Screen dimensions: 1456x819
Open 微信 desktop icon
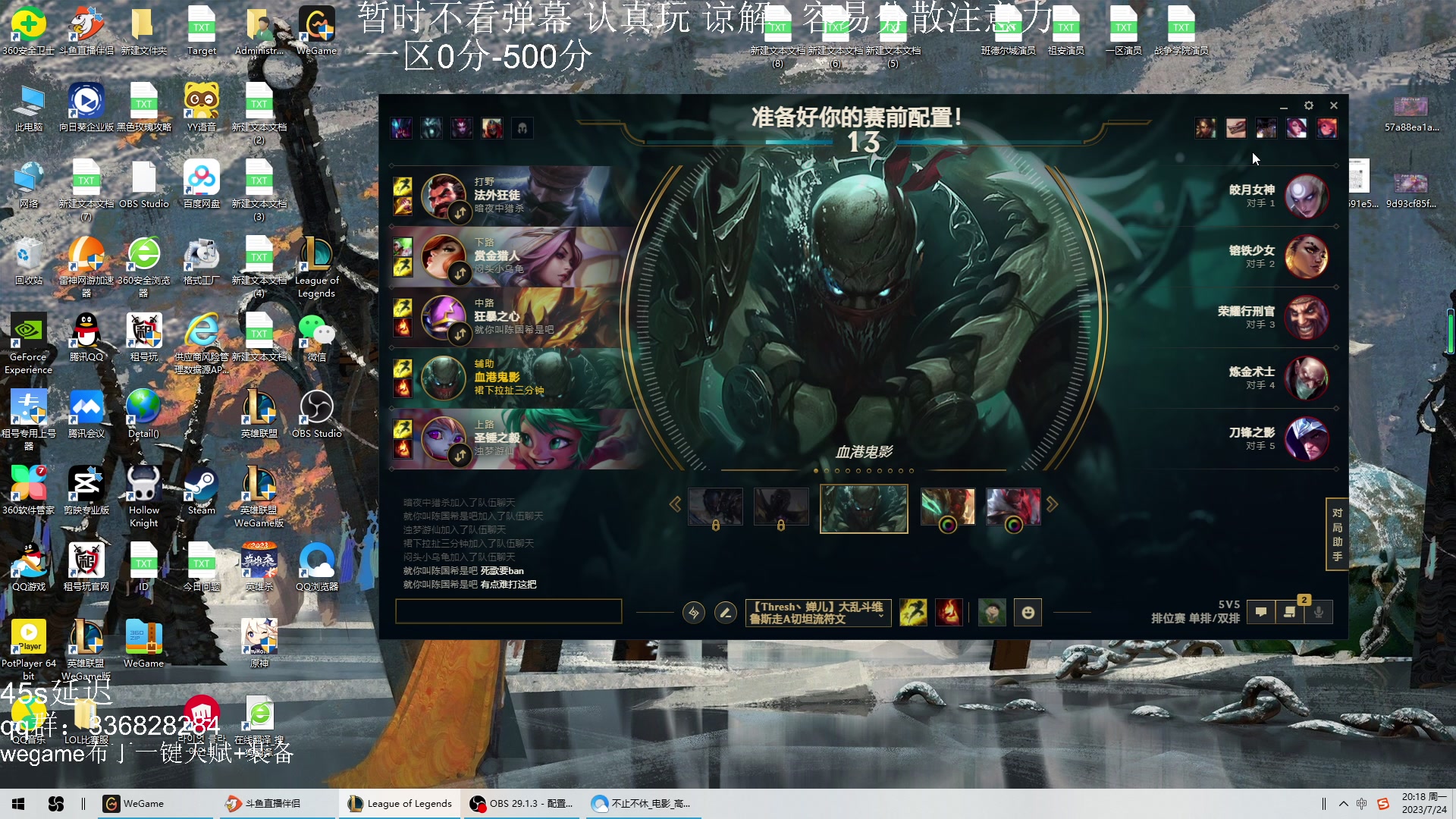click(x=316, y=337)
